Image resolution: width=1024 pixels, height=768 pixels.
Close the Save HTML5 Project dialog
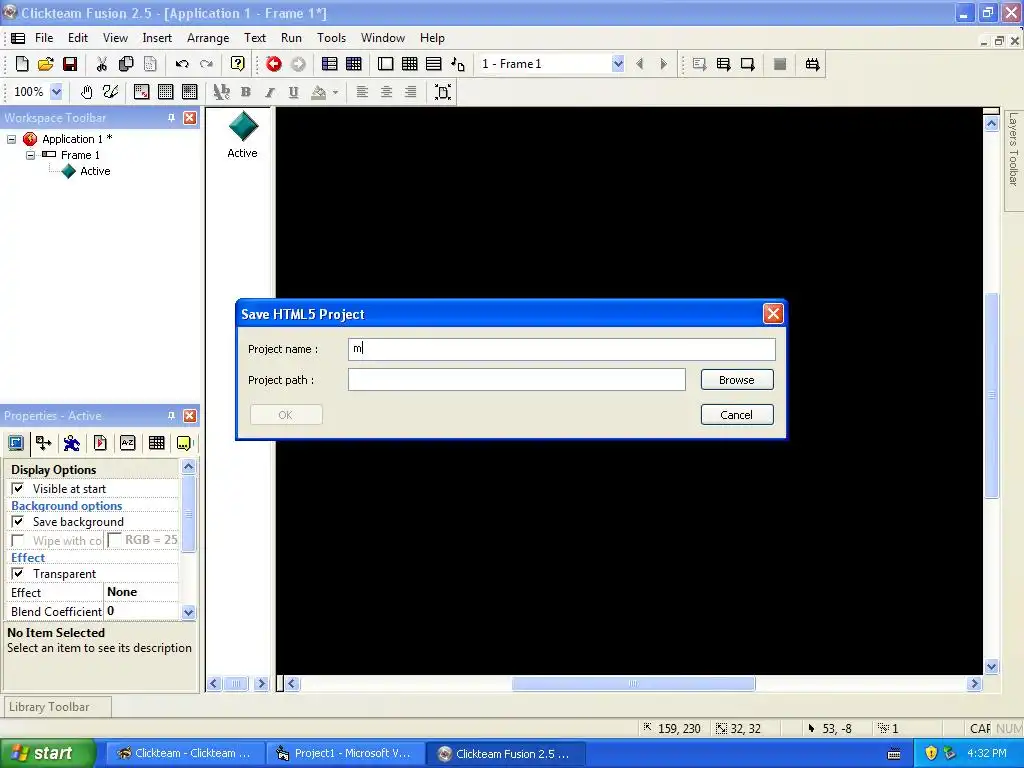pos(773,314)
